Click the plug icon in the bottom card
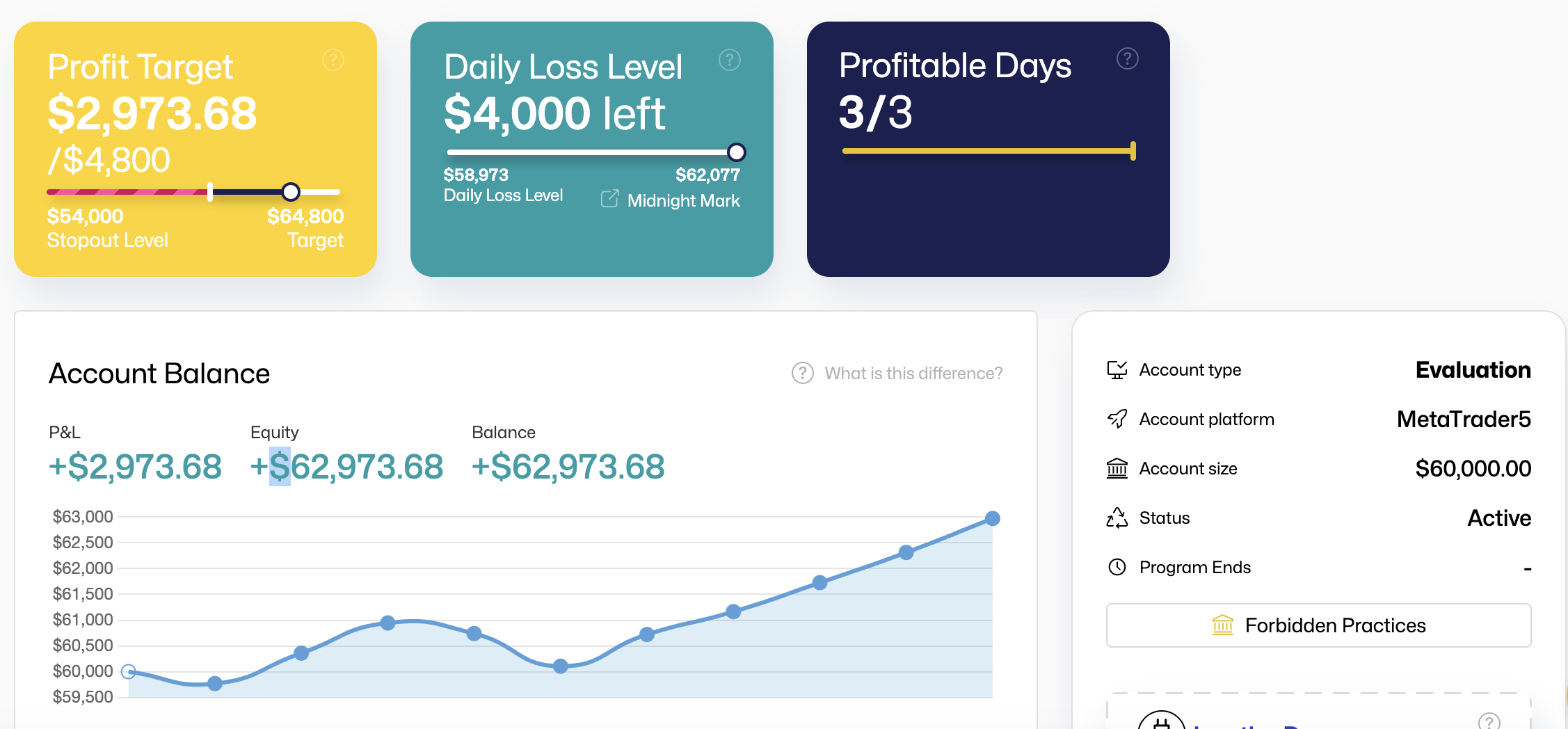 [x=1162, y=721]
